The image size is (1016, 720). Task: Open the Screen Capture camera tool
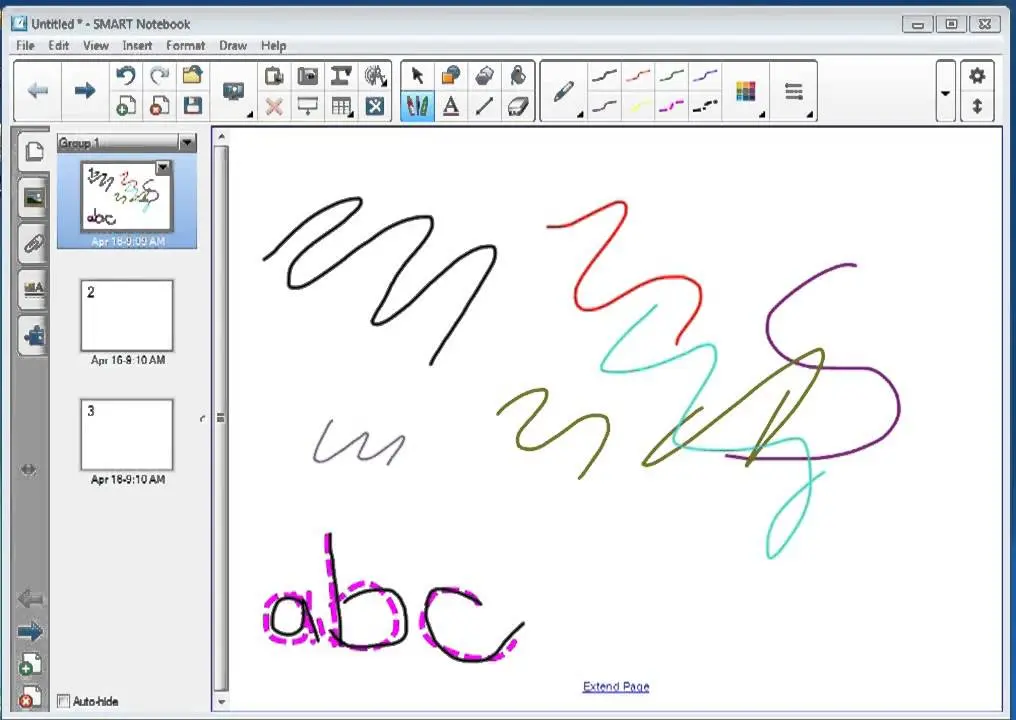[x=307, y=76]
